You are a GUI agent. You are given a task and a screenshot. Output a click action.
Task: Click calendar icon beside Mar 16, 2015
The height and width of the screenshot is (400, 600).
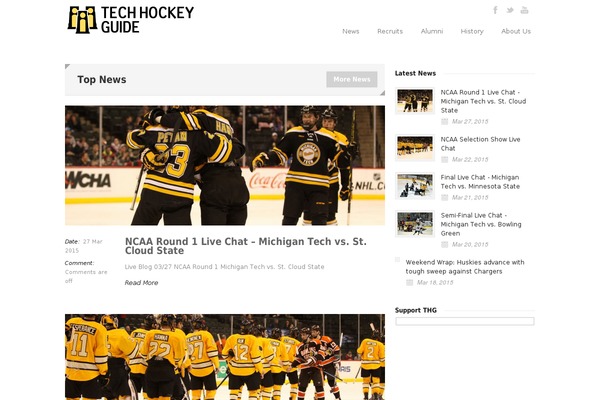pos(409,282)
